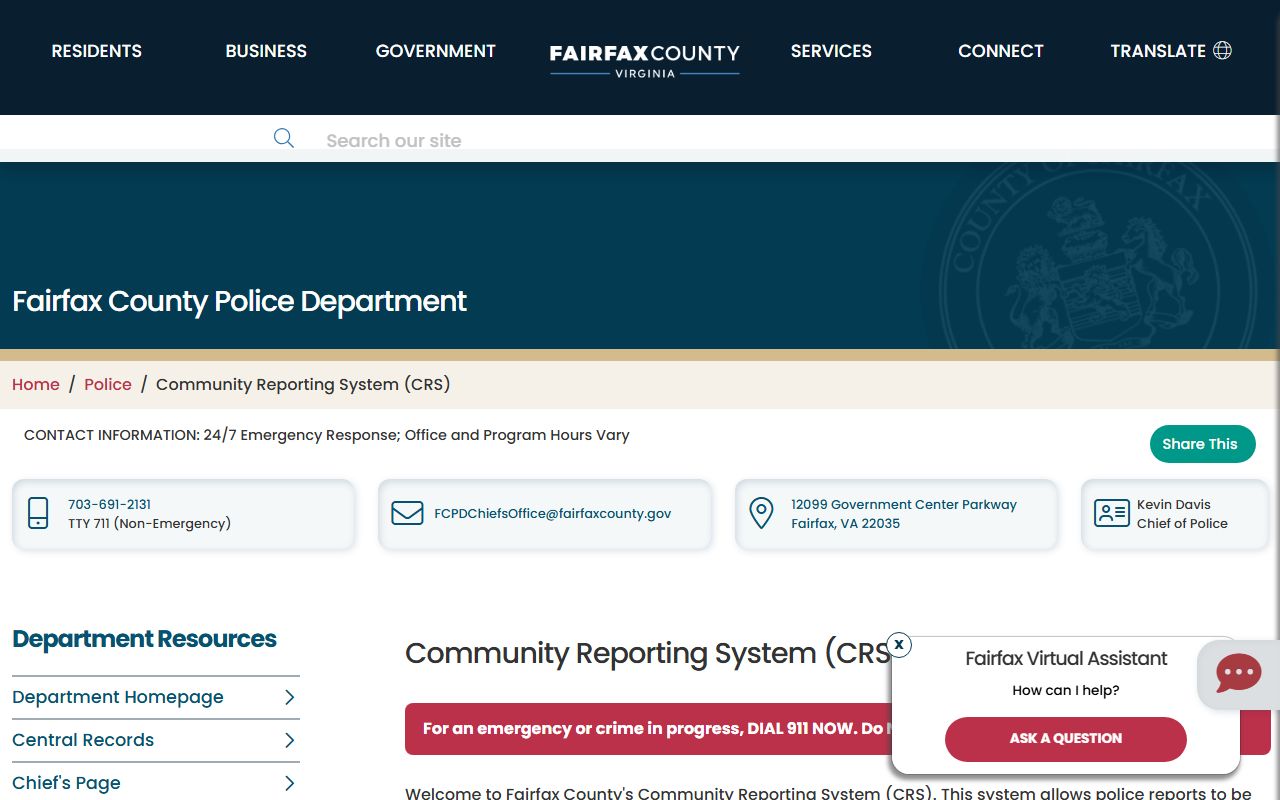Open Department Homepage sidebar link
The image size is (1280, 800).
coord(118,697)
